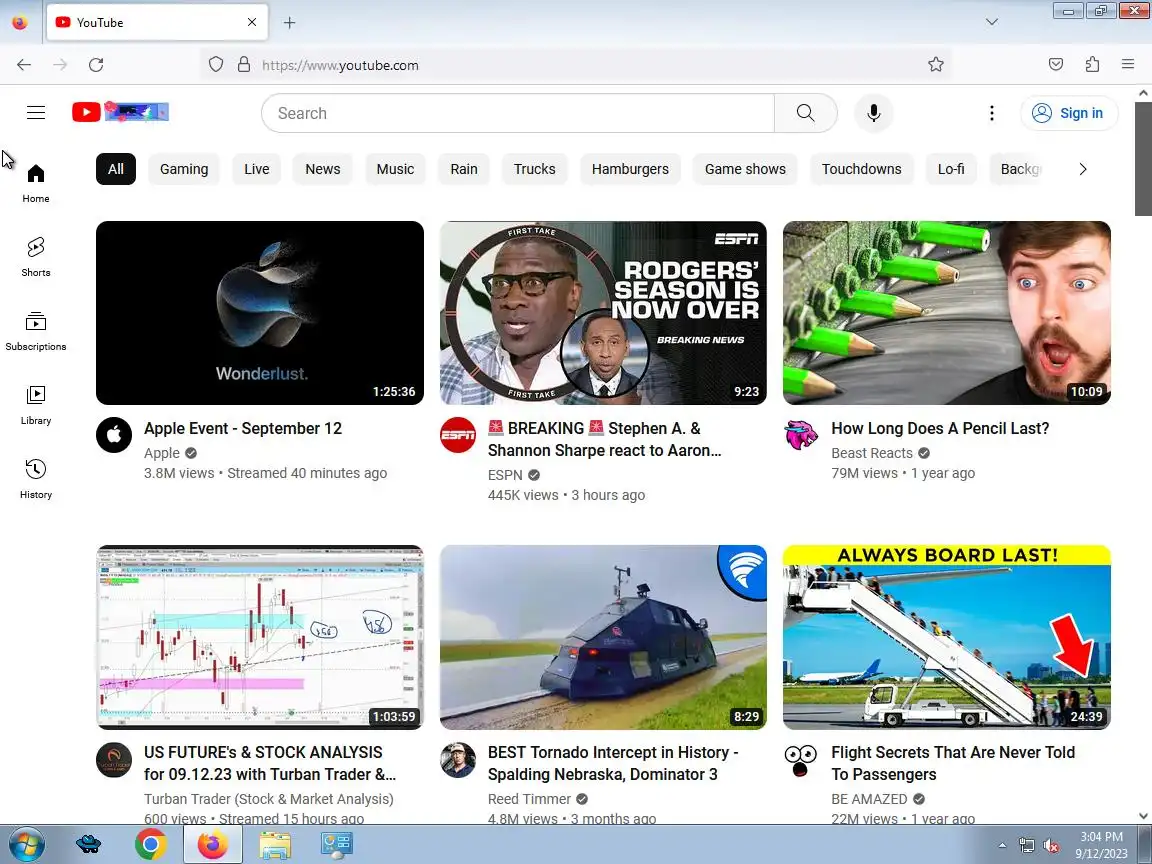The image size is (1152, 864).
Task: Show hidden system tray icons
Action: (1002, 846)
